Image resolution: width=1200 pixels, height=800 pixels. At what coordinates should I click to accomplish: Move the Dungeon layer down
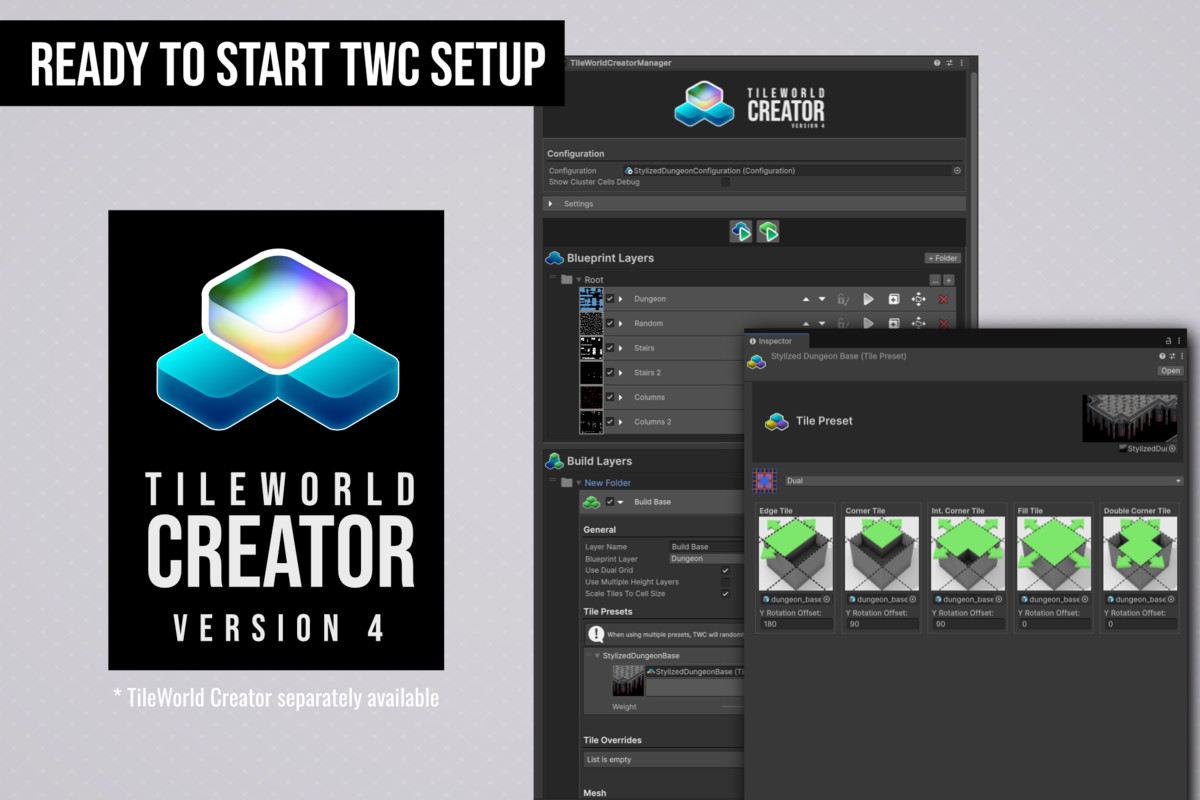[x=822, y=299]
